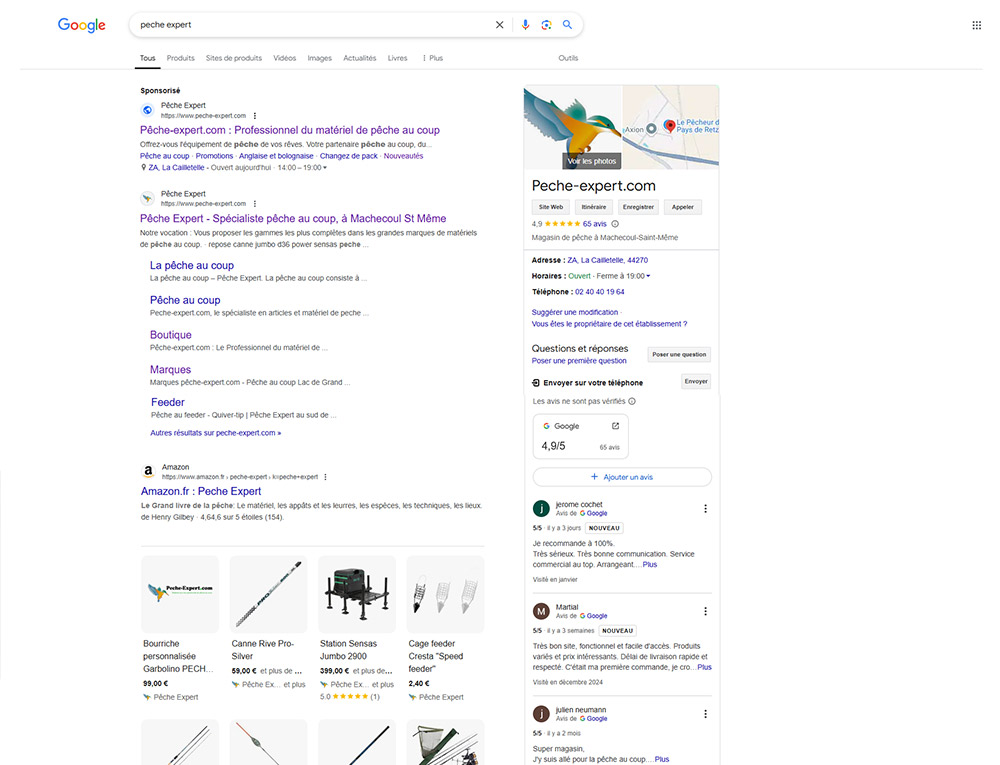This screenshot has width=1000, height=765.
Task: Open the Cage feeder Cresta product thumbnail
Action: point(445,594)
